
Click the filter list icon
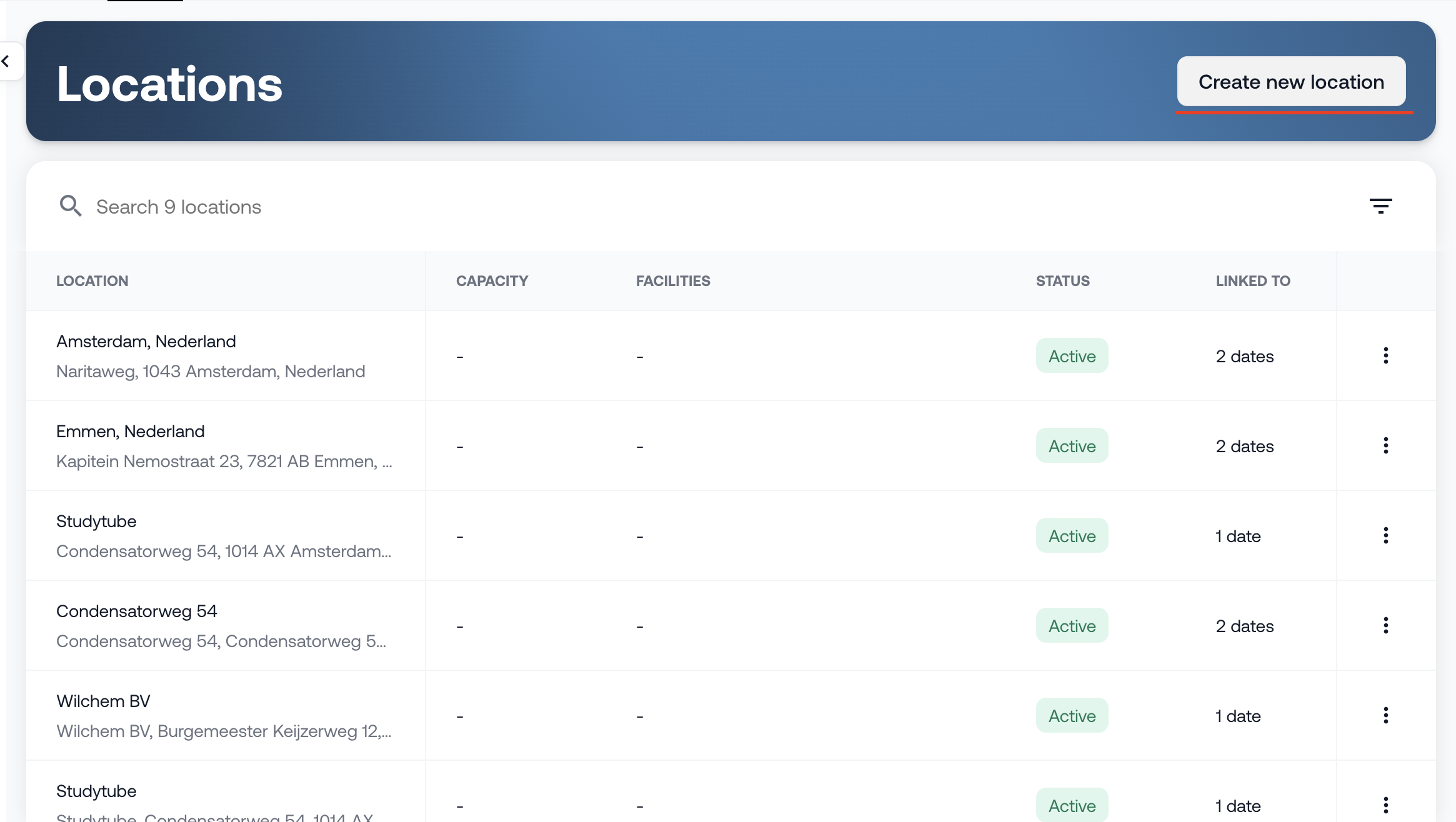click(x=1380, y=206)
